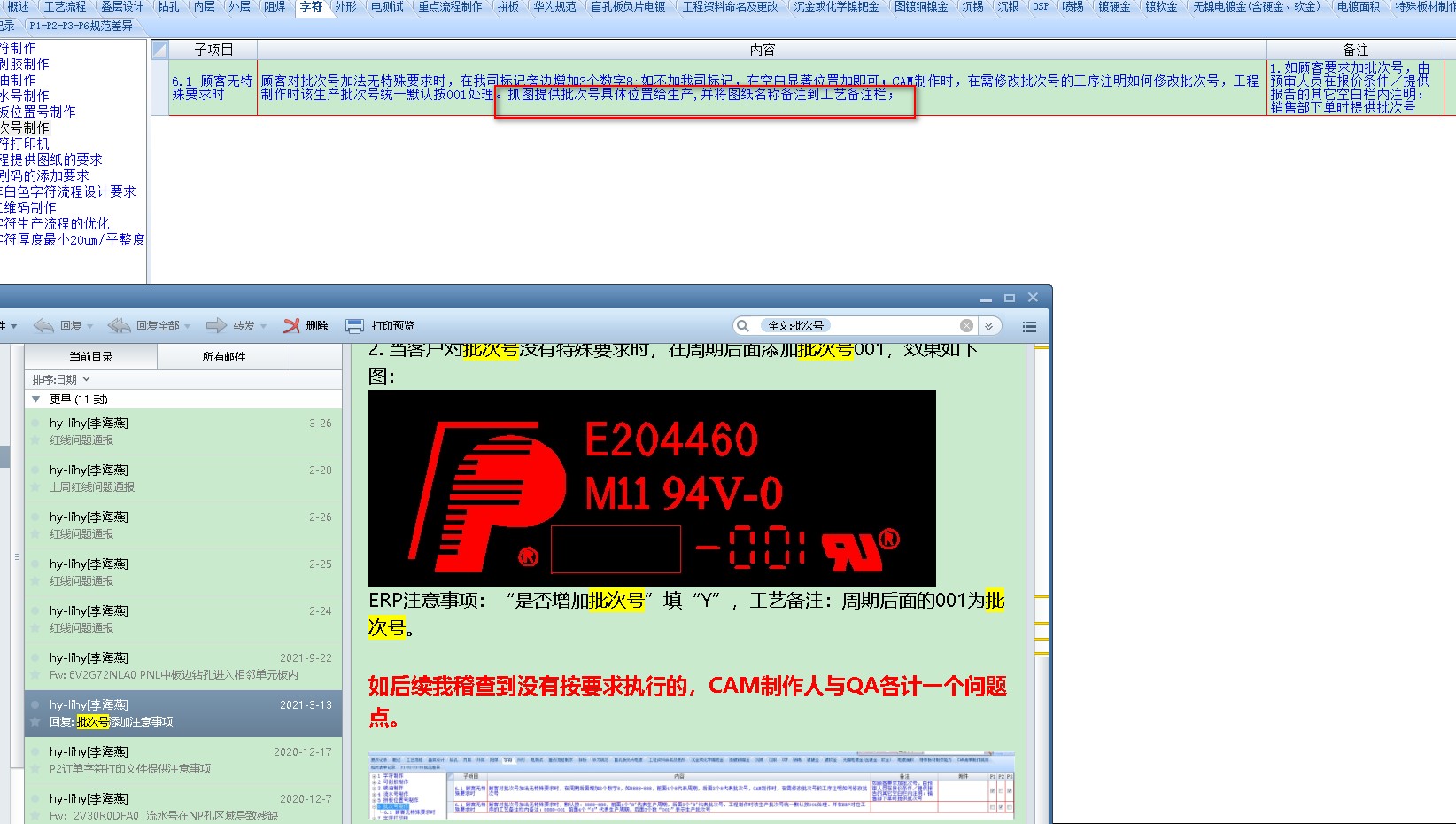Image resolution: width=1456 pixels, height=824 pixels.
Task: Click the magnifier search icon
Action: 743,326
